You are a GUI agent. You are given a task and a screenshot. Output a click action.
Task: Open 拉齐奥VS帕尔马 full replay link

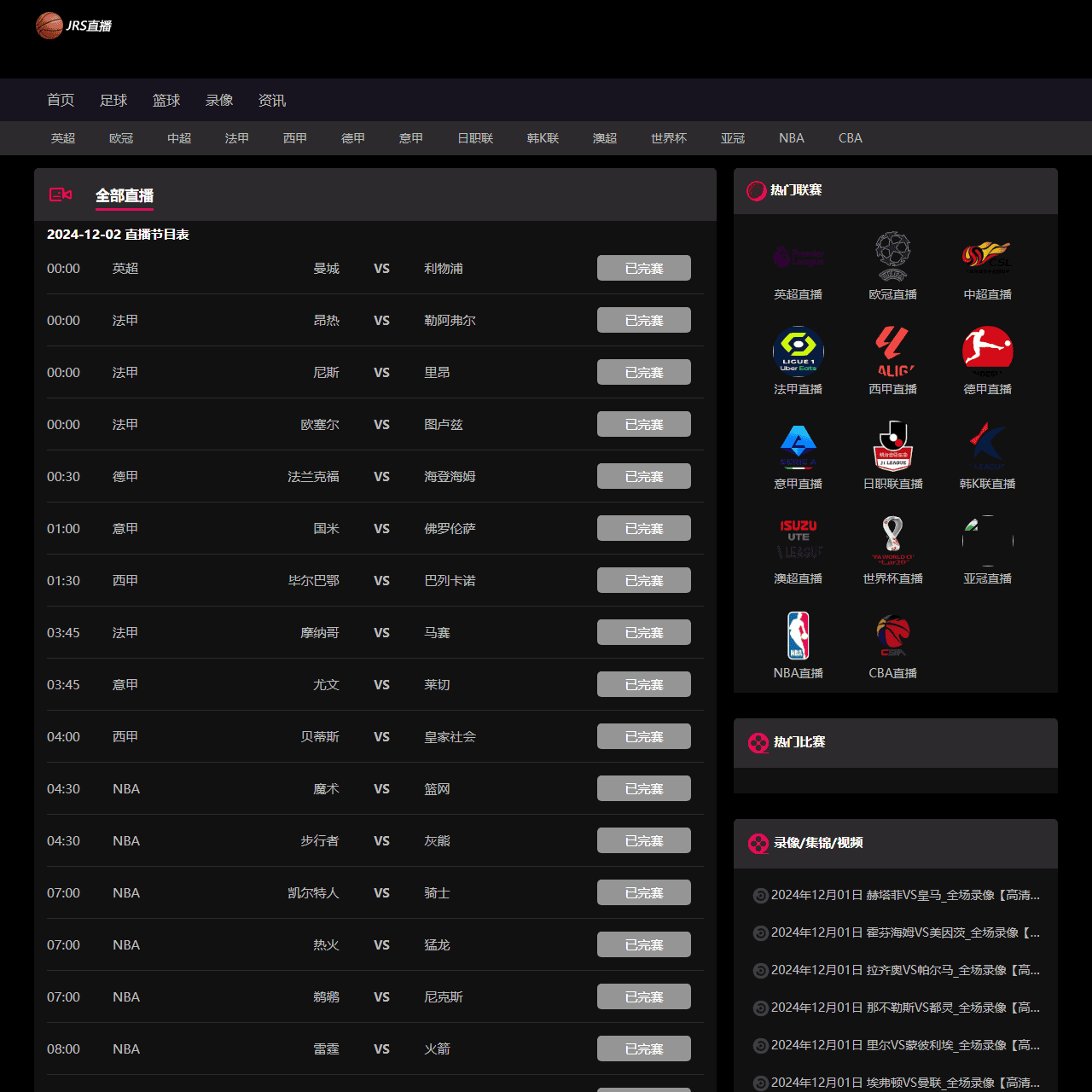tap(905, 970)
